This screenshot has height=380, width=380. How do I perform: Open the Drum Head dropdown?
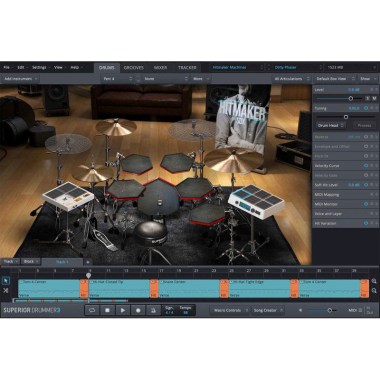click(x=330, y=126)
